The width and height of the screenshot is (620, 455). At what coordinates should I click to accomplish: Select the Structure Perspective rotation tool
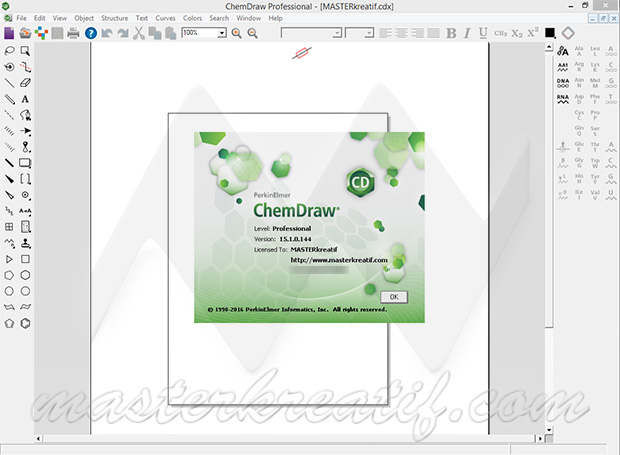click(x=9, y=67)
